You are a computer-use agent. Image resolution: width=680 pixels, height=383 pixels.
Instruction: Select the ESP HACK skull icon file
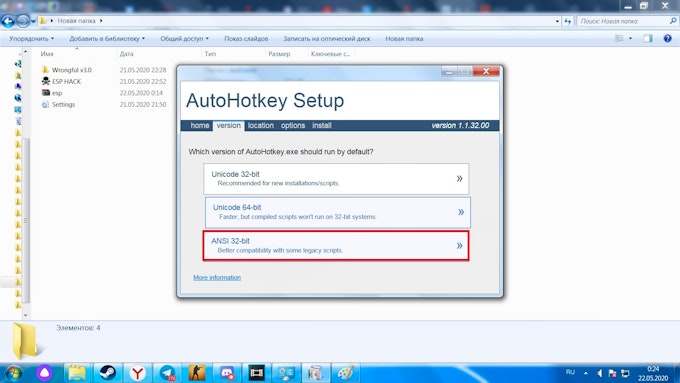click(x=46, y=81)
